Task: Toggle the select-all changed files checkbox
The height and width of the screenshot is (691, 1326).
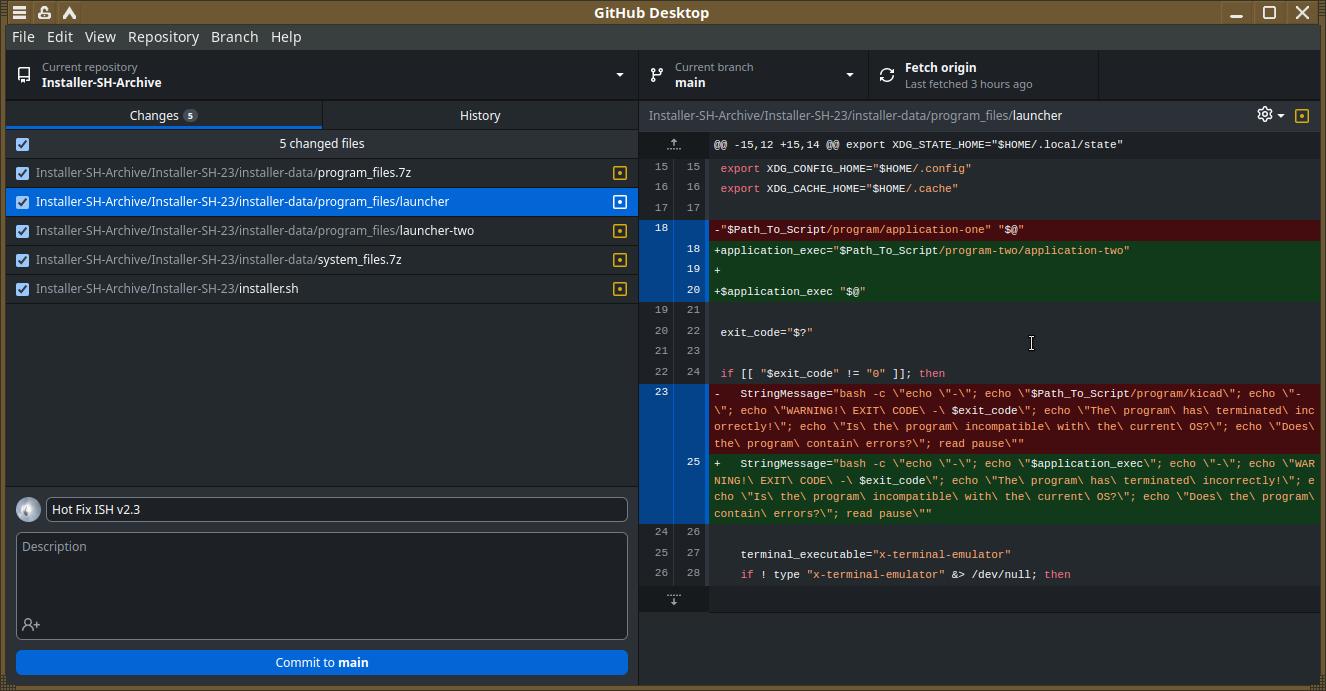Action: click(23, 144)
